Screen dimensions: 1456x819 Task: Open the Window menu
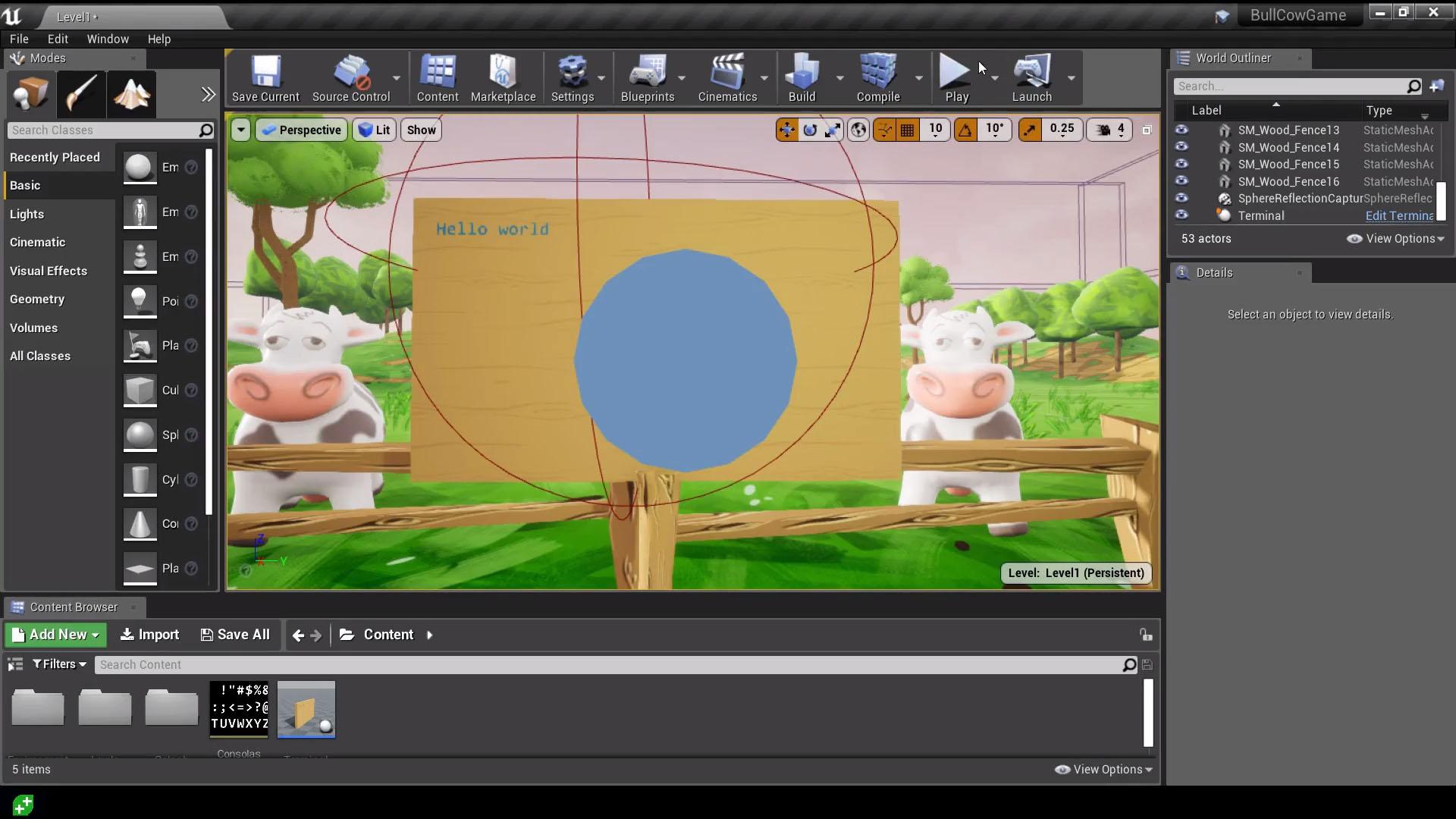(108, 39)
